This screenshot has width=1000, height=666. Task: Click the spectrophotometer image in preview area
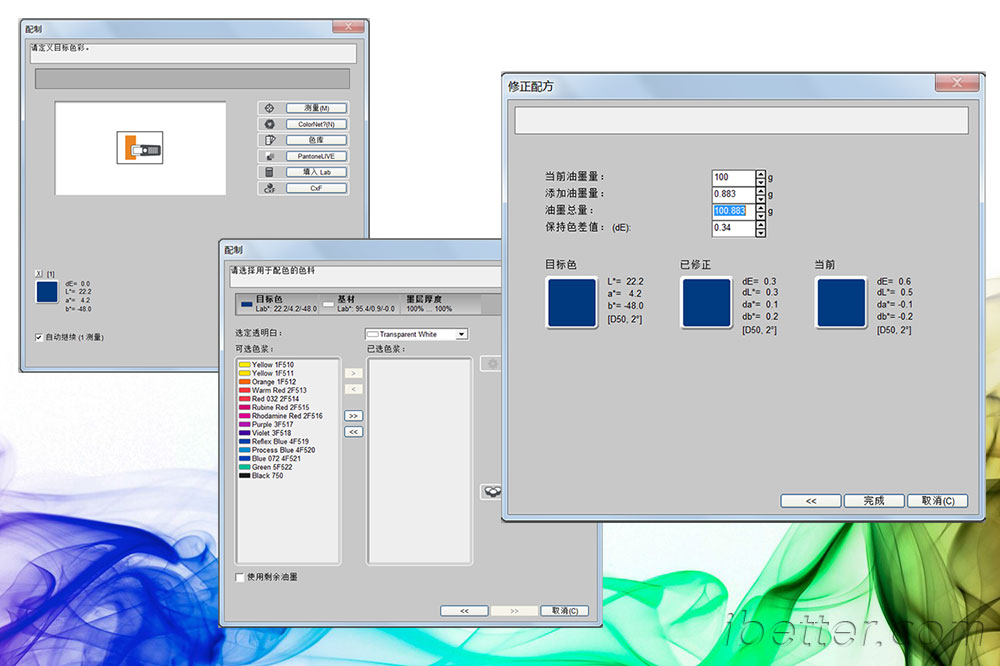tap(140, 148)
